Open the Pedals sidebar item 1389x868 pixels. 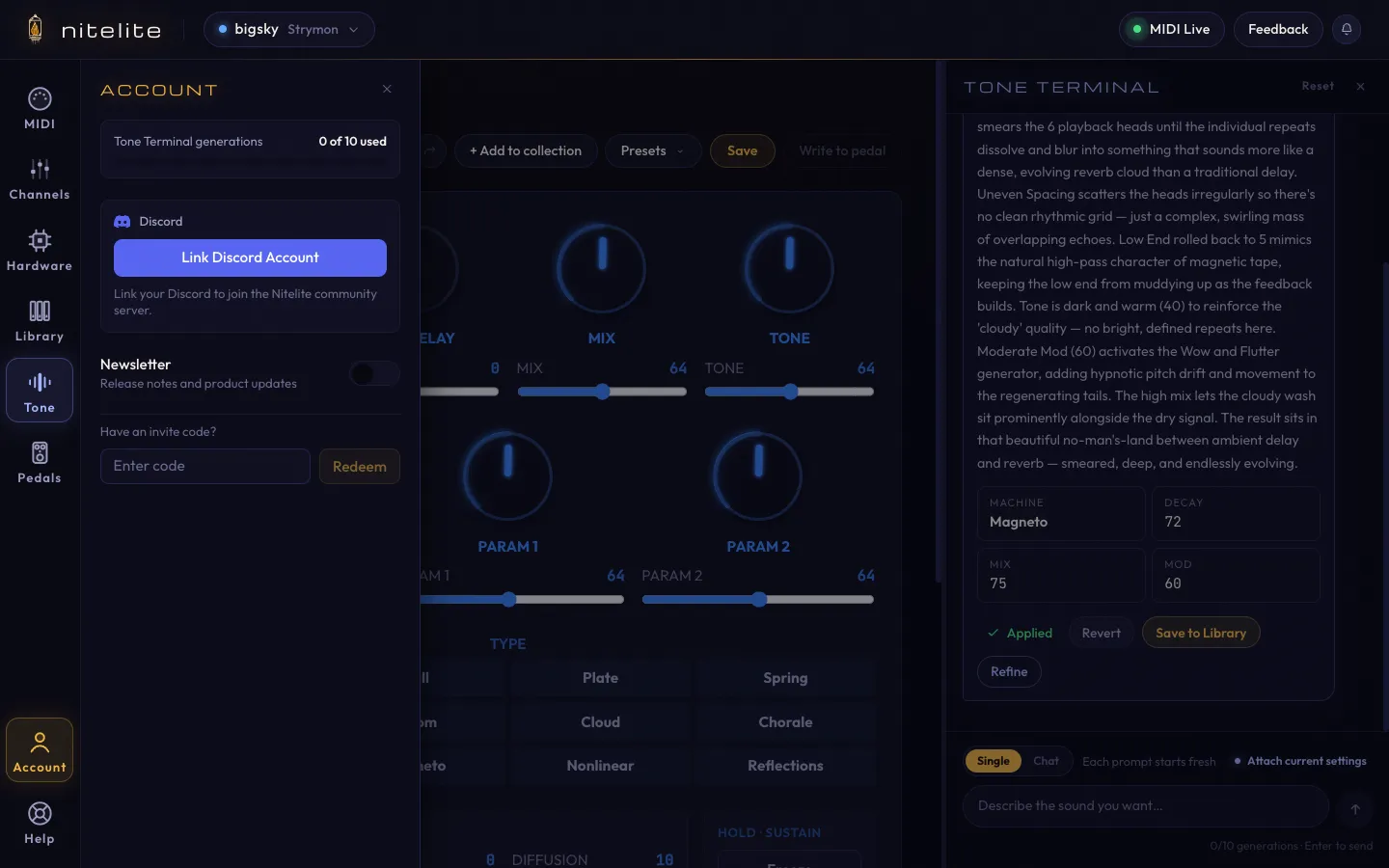pos(40,462)
